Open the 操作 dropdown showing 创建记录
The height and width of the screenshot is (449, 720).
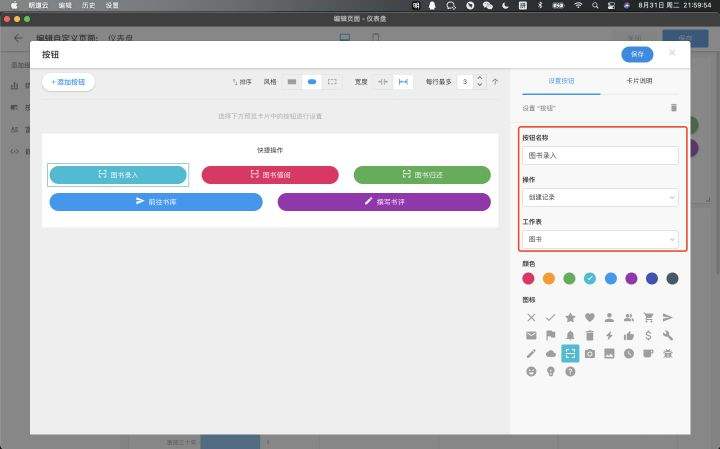599,197
